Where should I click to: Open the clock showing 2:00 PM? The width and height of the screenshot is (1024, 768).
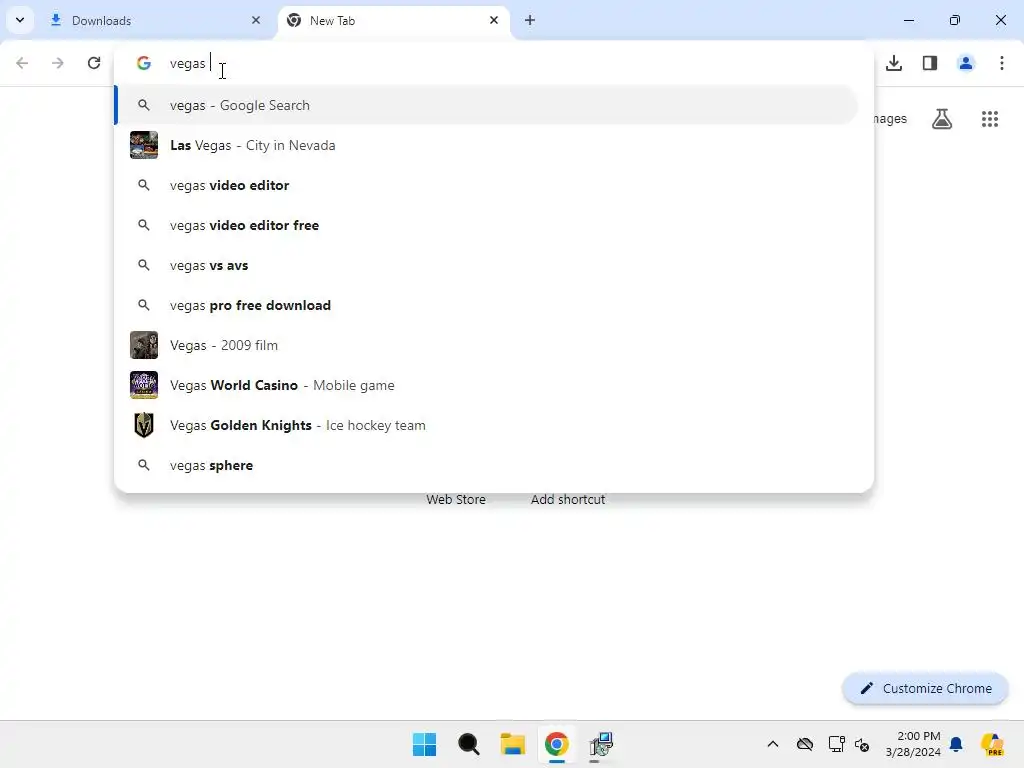[913, 744]
